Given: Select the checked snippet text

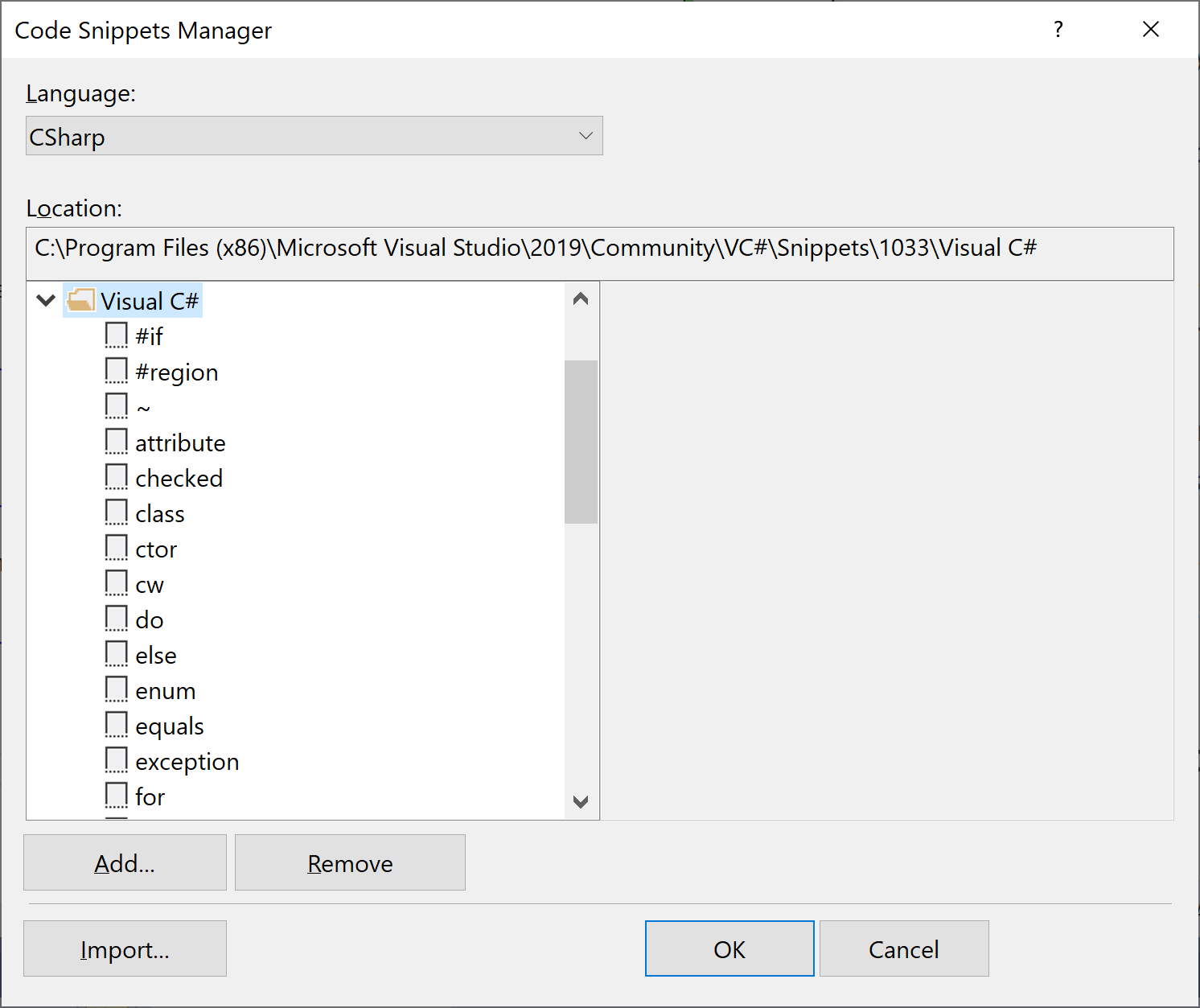Looking at the screenshot, I should click(179, 478).
